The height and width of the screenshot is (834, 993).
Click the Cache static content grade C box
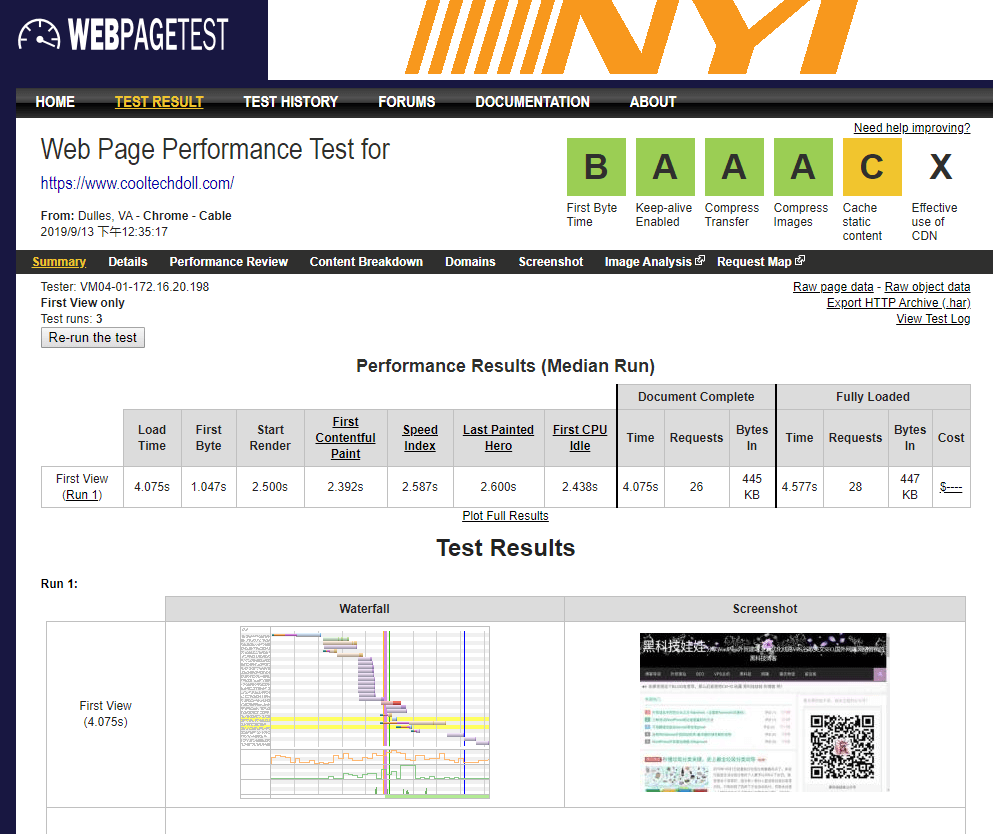tap(872, 167)
